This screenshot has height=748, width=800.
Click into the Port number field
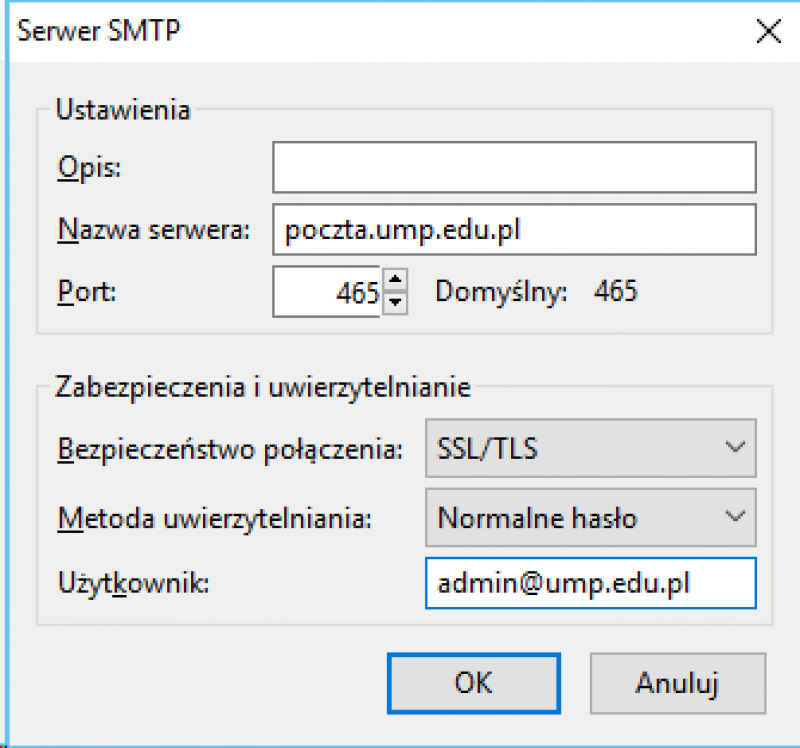326,292
